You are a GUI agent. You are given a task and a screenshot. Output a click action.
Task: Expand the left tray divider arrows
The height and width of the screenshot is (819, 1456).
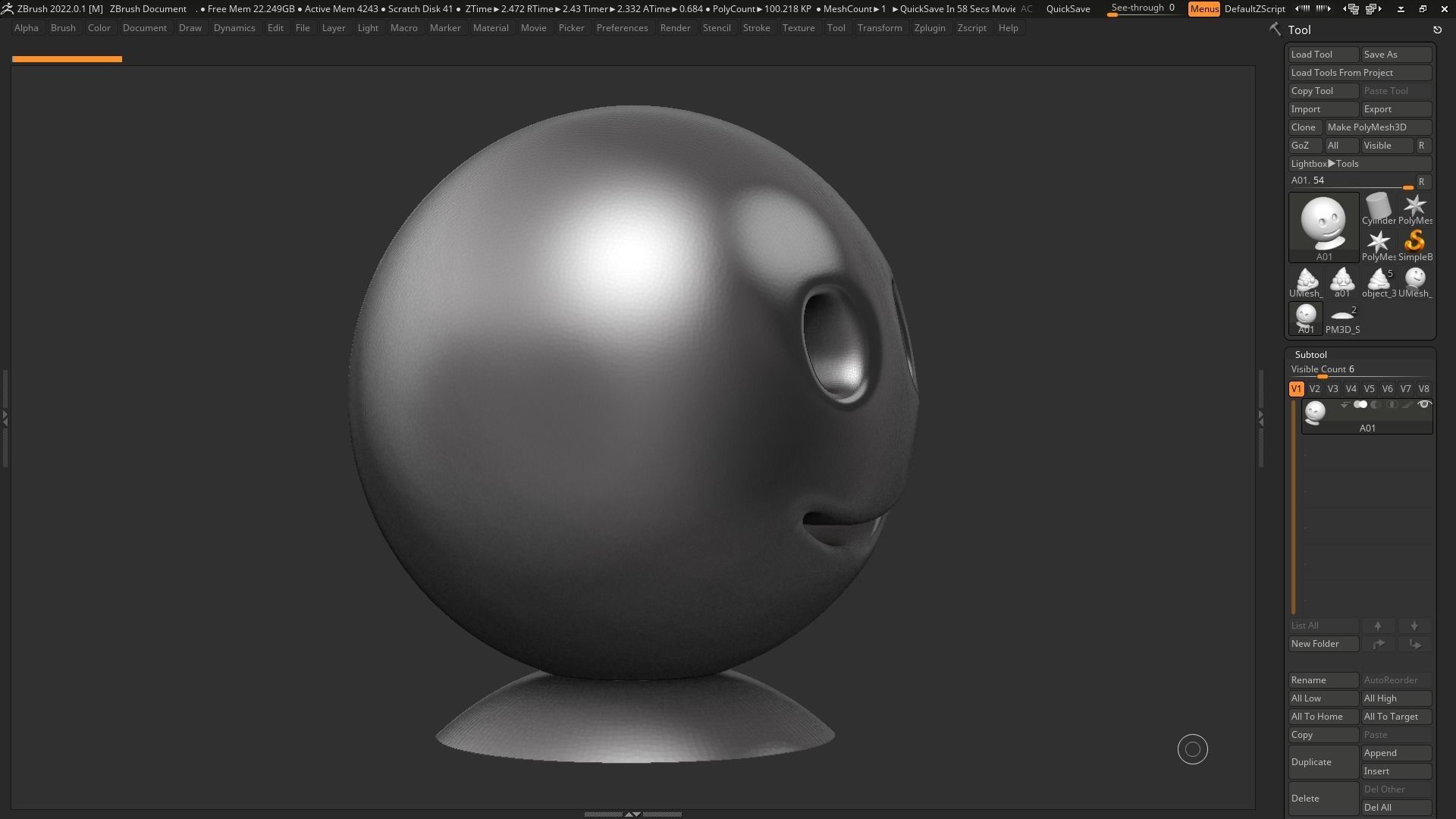click(x=5, y=418)
